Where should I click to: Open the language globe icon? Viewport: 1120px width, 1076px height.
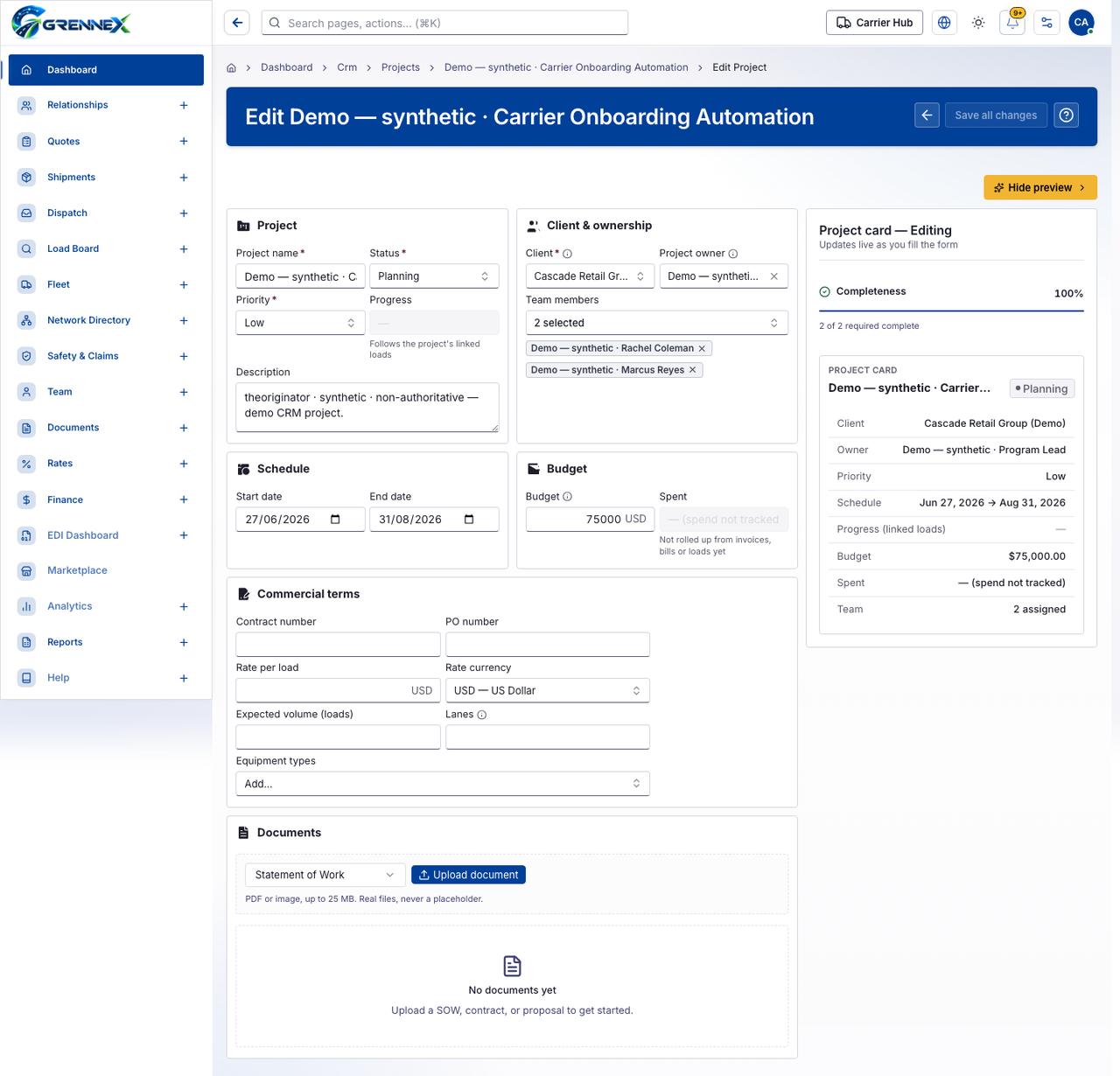(x=944, y=23)
